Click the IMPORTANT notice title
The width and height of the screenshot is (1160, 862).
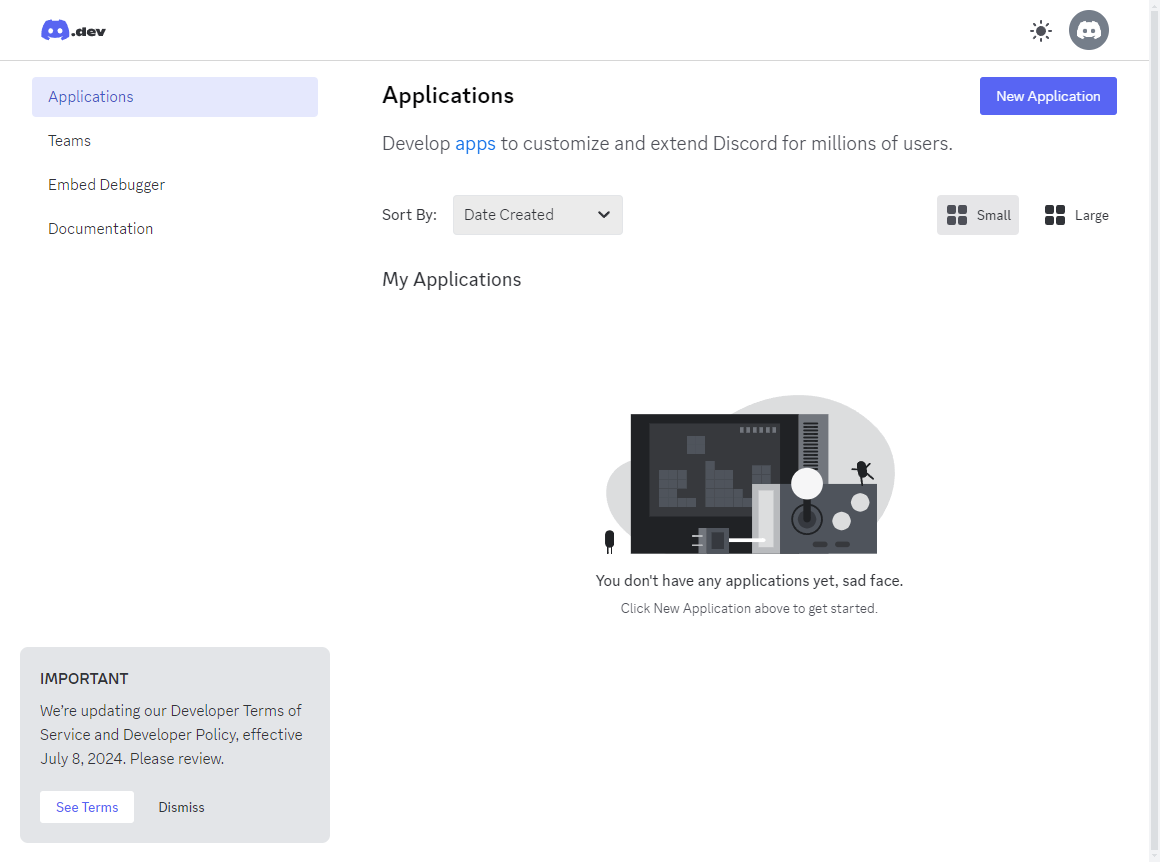(84, 679)
